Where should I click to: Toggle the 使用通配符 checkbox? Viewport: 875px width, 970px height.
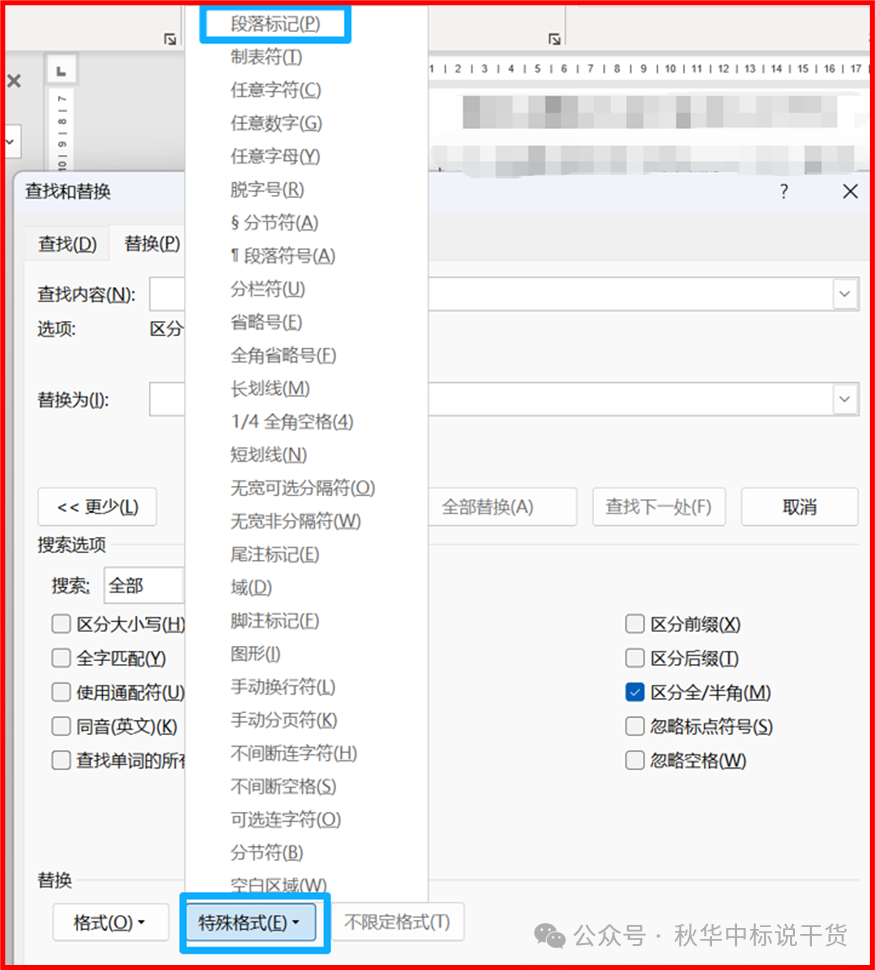(61, 693)
